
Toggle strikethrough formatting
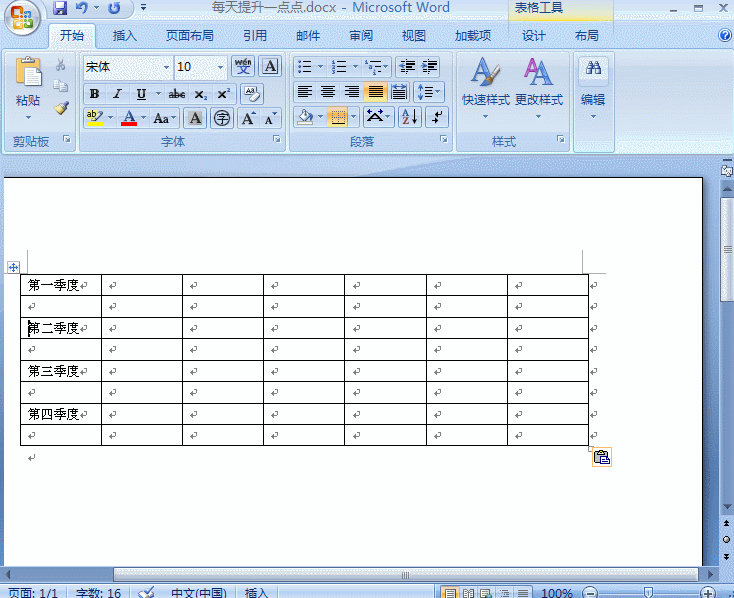[176, 94]
